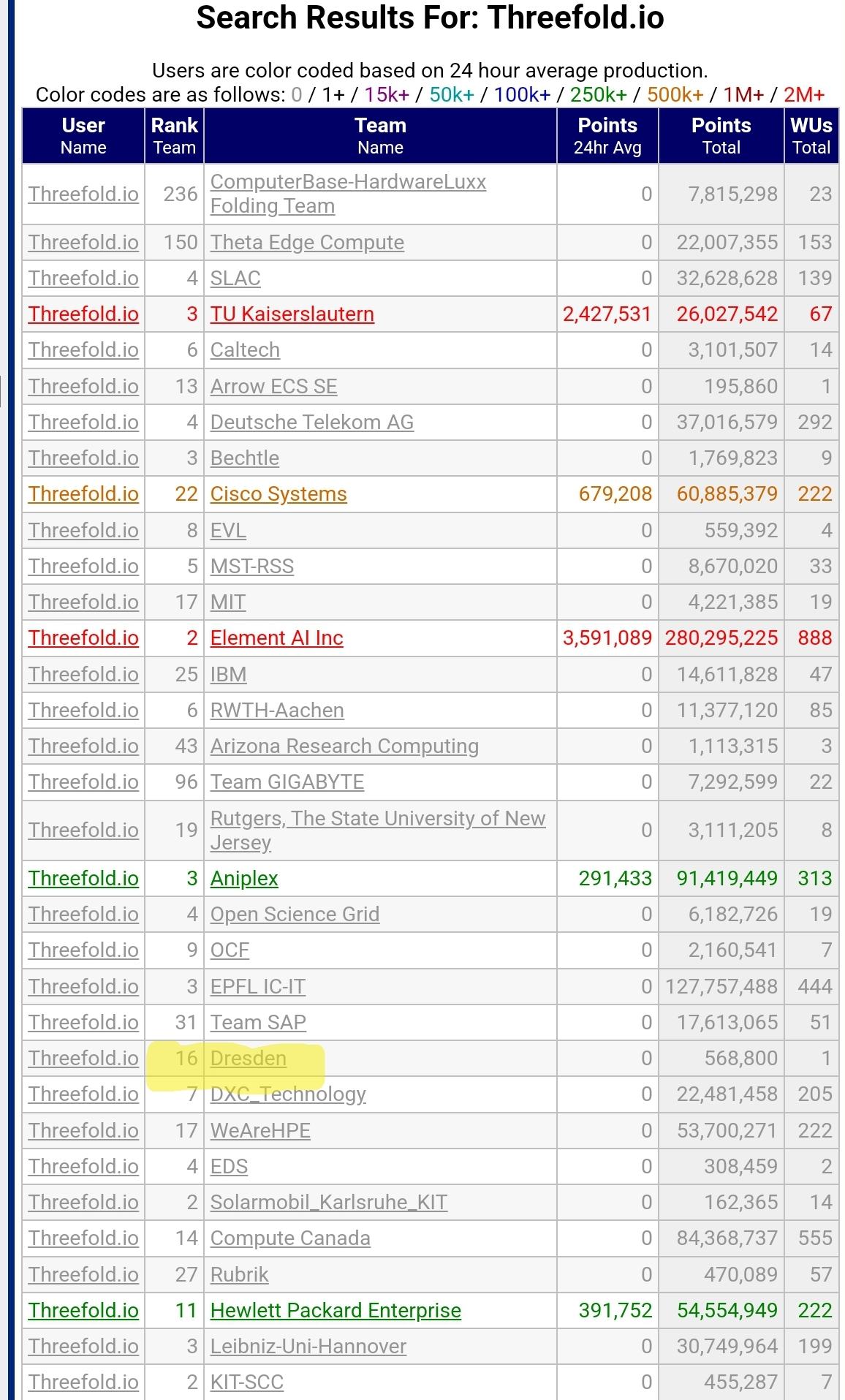Viewport: 845px width, 1400px height.
Task: Open the MIT team link
Action: (228, 602)
